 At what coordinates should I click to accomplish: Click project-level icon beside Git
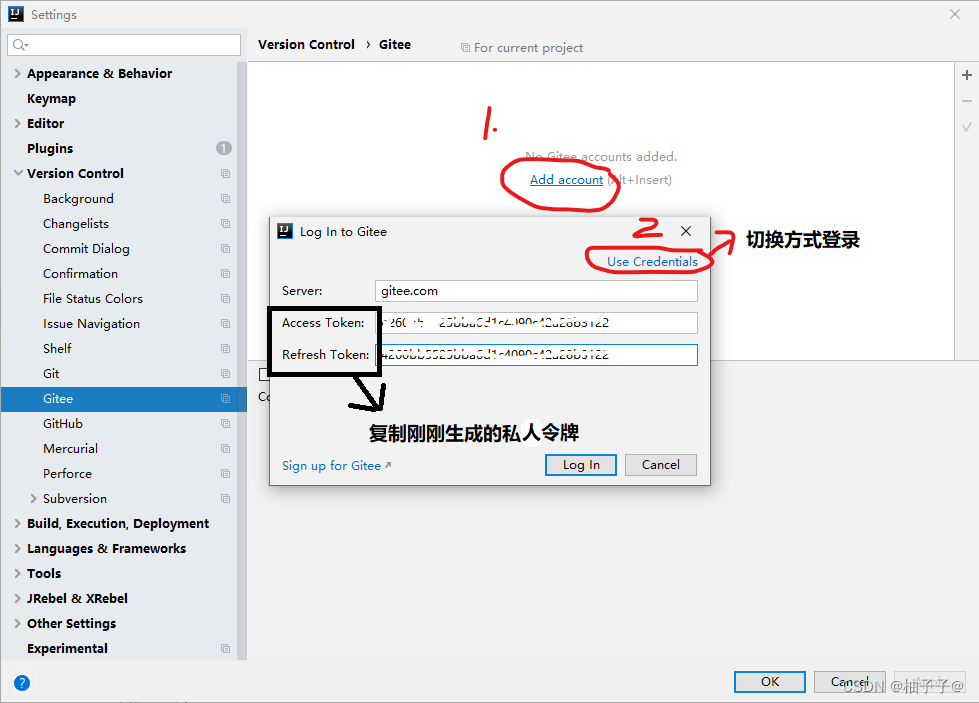225,373
